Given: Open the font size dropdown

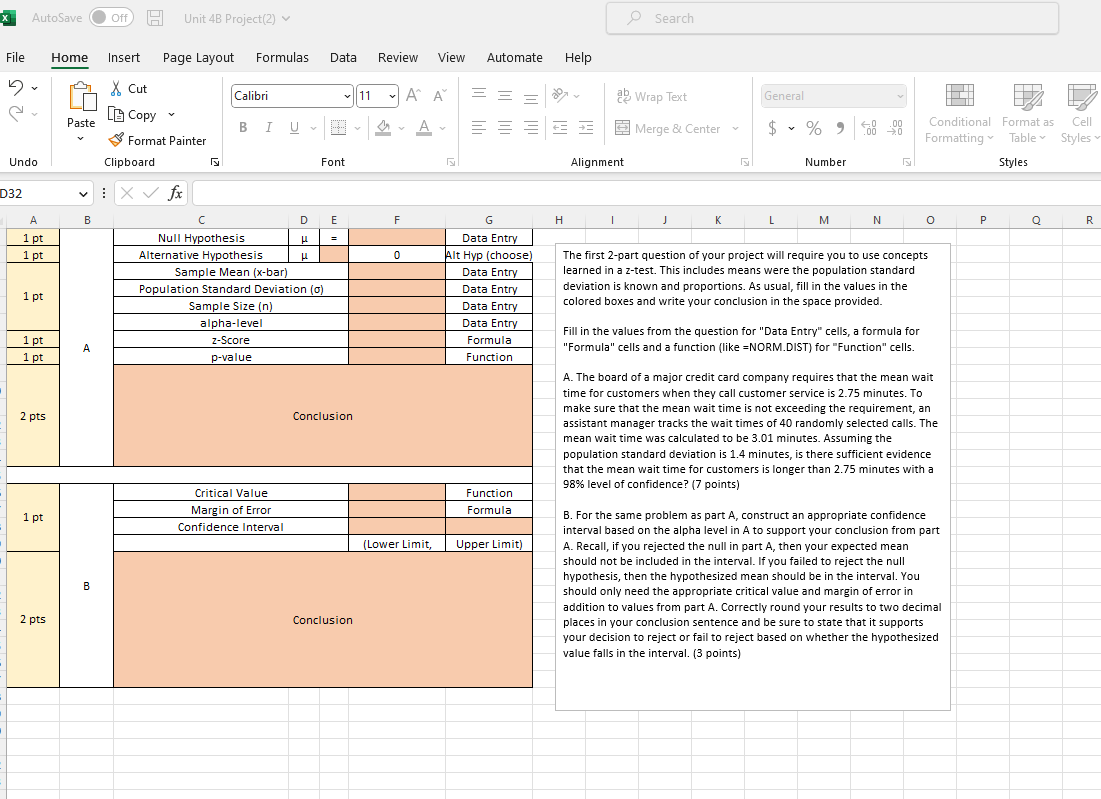Looking at the screenshot, I should tap(392, 96).
